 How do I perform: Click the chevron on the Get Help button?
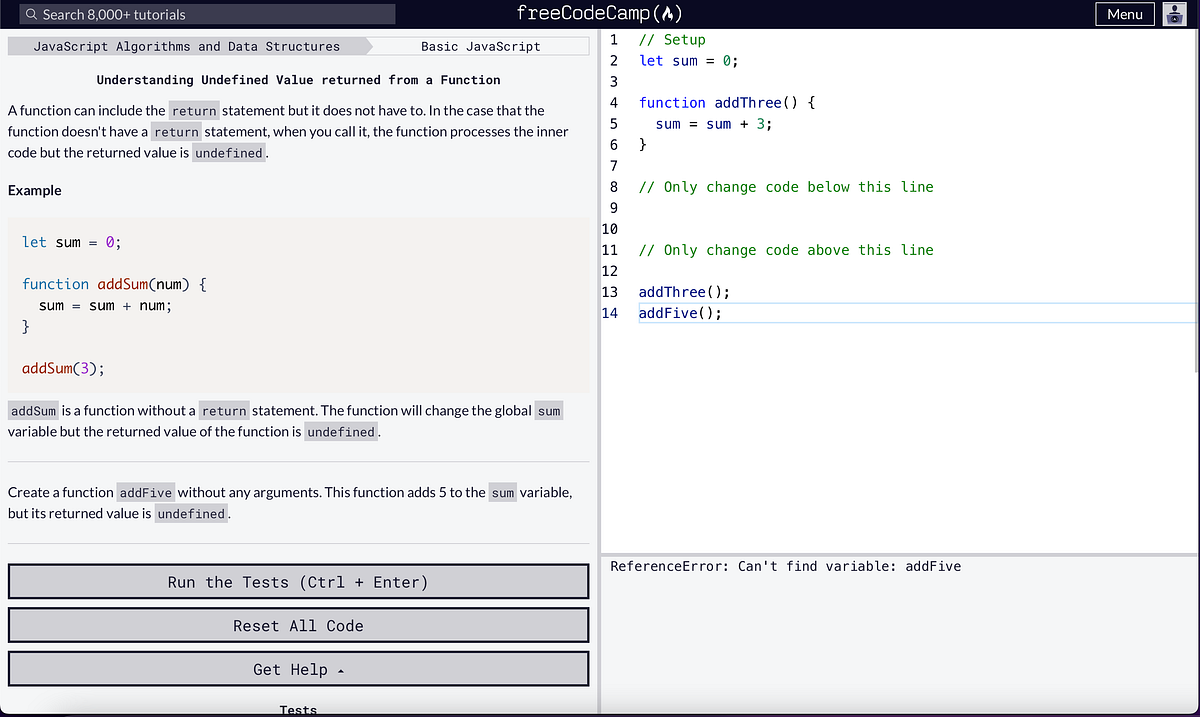tap(340, 669)
